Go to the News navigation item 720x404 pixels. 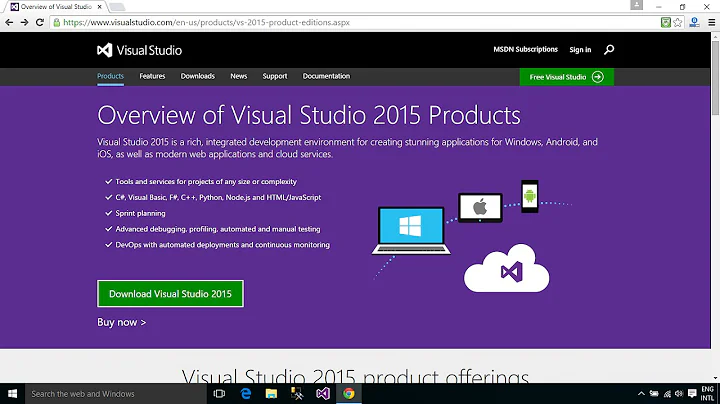click(239, 76)
